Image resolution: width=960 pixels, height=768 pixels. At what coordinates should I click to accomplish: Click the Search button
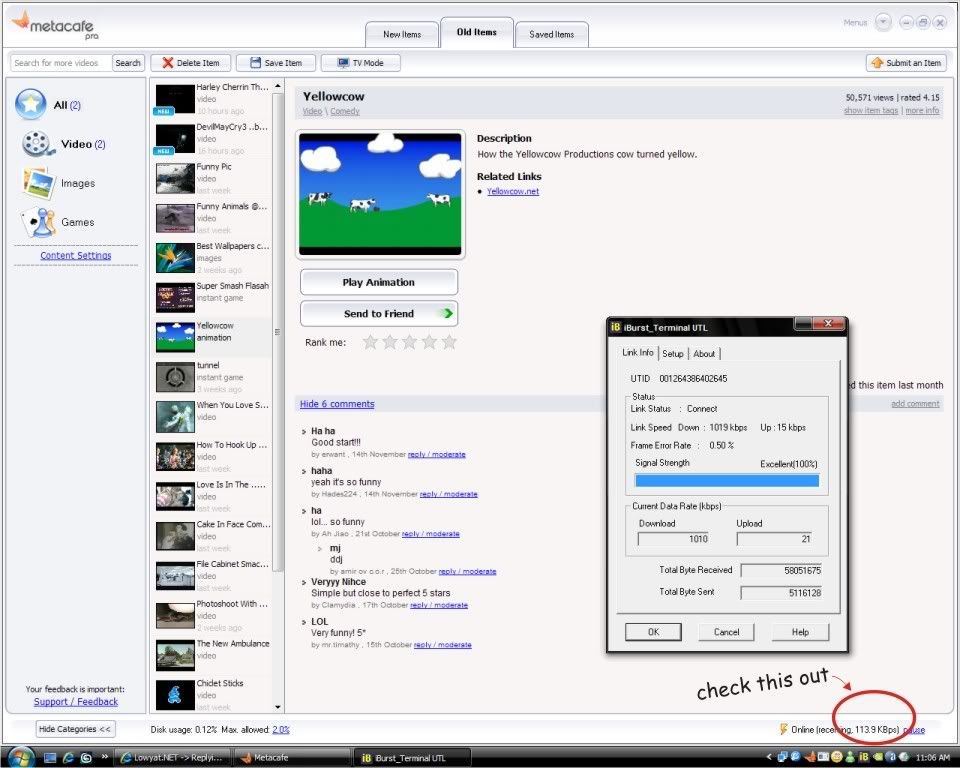[x=128, y=62]
